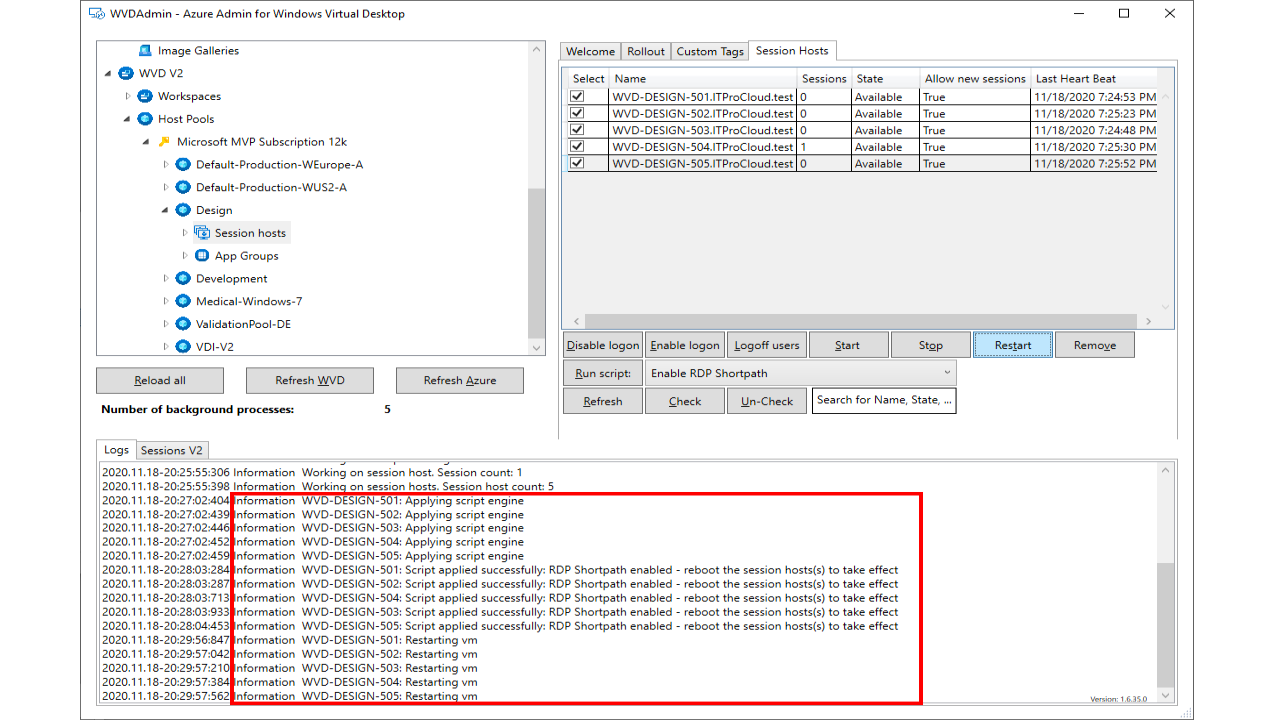Screen dimensions: 1280x720
Task: Click the Host Pools node icon
Action: click(x=145, y=119)
